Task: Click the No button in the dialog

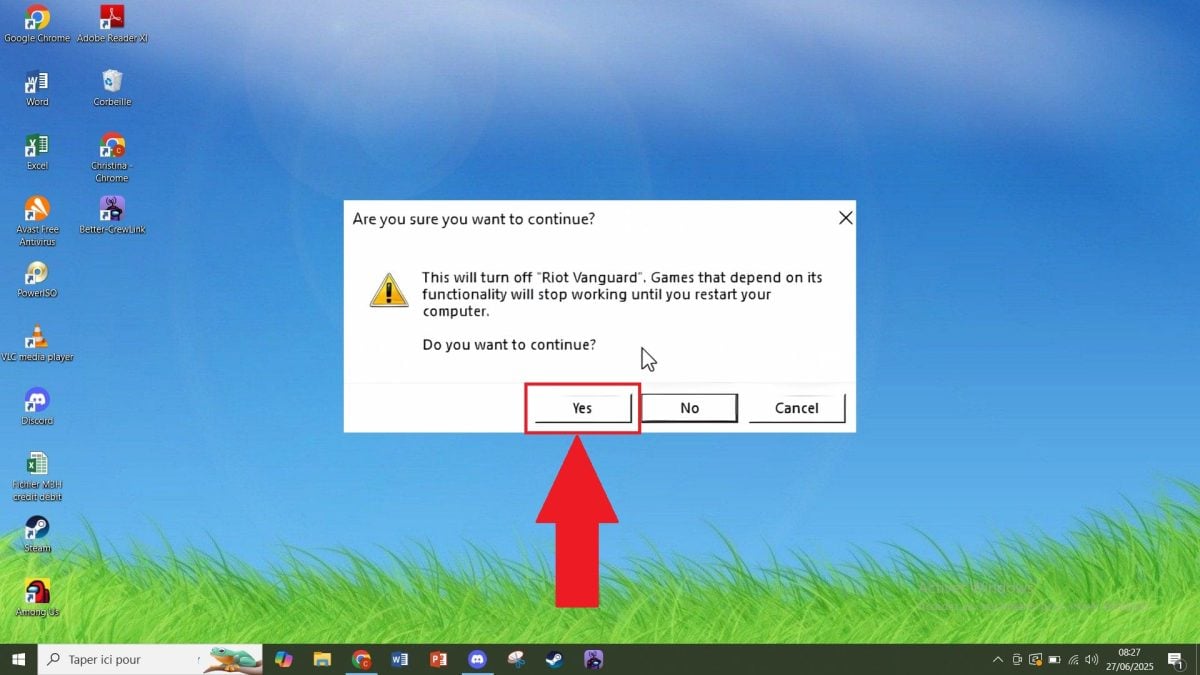Action: tap(689, 408)
